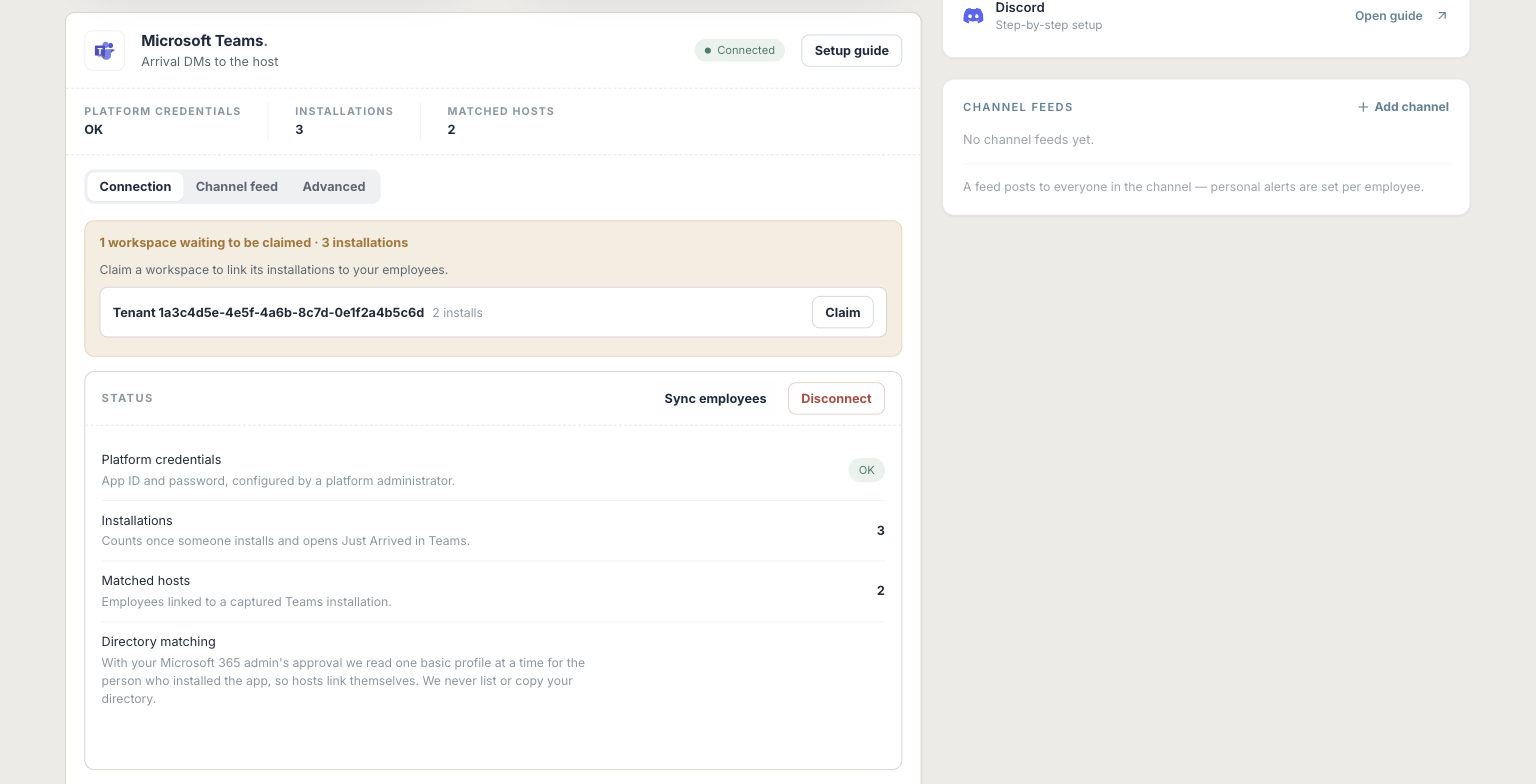The height and width of the screenshot is (784, 1536).
Task: Click the Microsoft Teams card title
Action: 203,41
